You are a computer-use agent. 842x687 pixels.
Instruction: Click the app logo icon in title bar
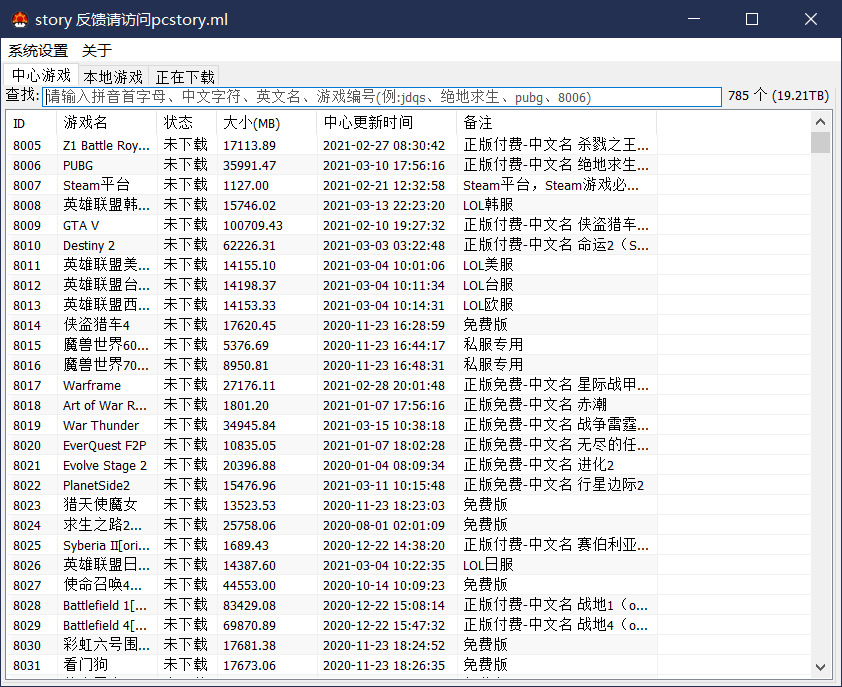click(x=20, y=19)
